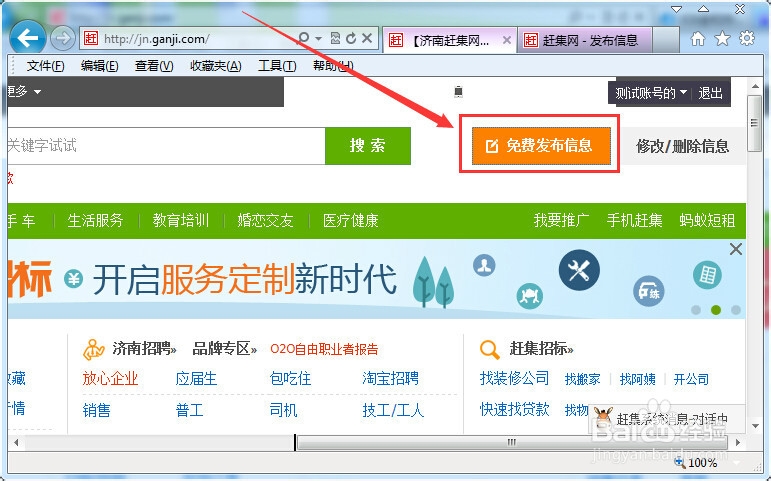Open the new blank tab button
This screenshot has width=771, height=481.
(666, 40)
